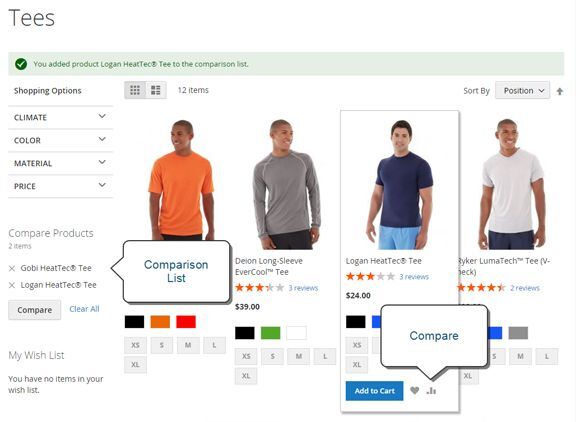Image resolution: width=576 pixels, height=422 pixels.
Task: Switch to list view mode
Action: pos(156,90)
